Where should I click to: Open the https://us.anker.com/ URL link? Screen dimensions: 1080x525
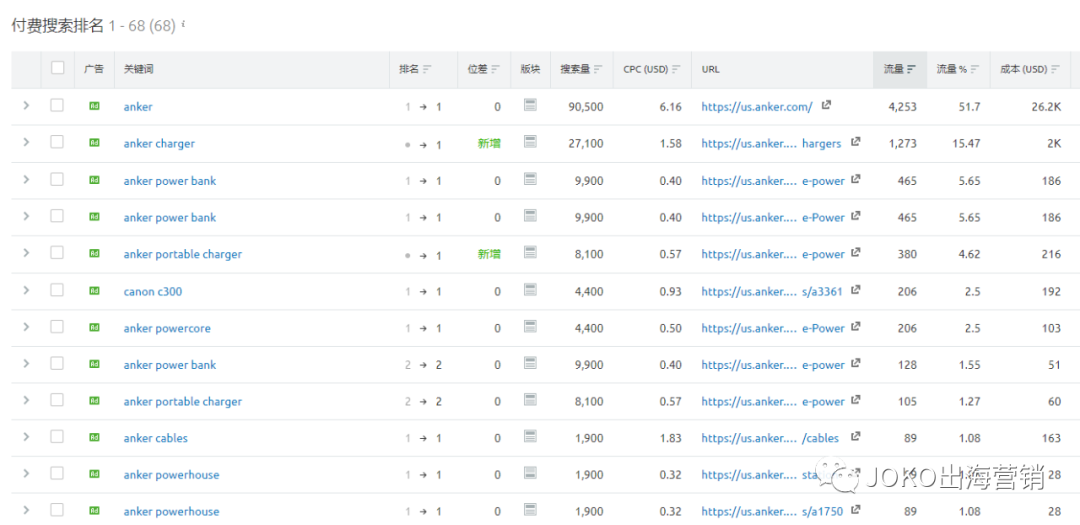tap(757, 107)
